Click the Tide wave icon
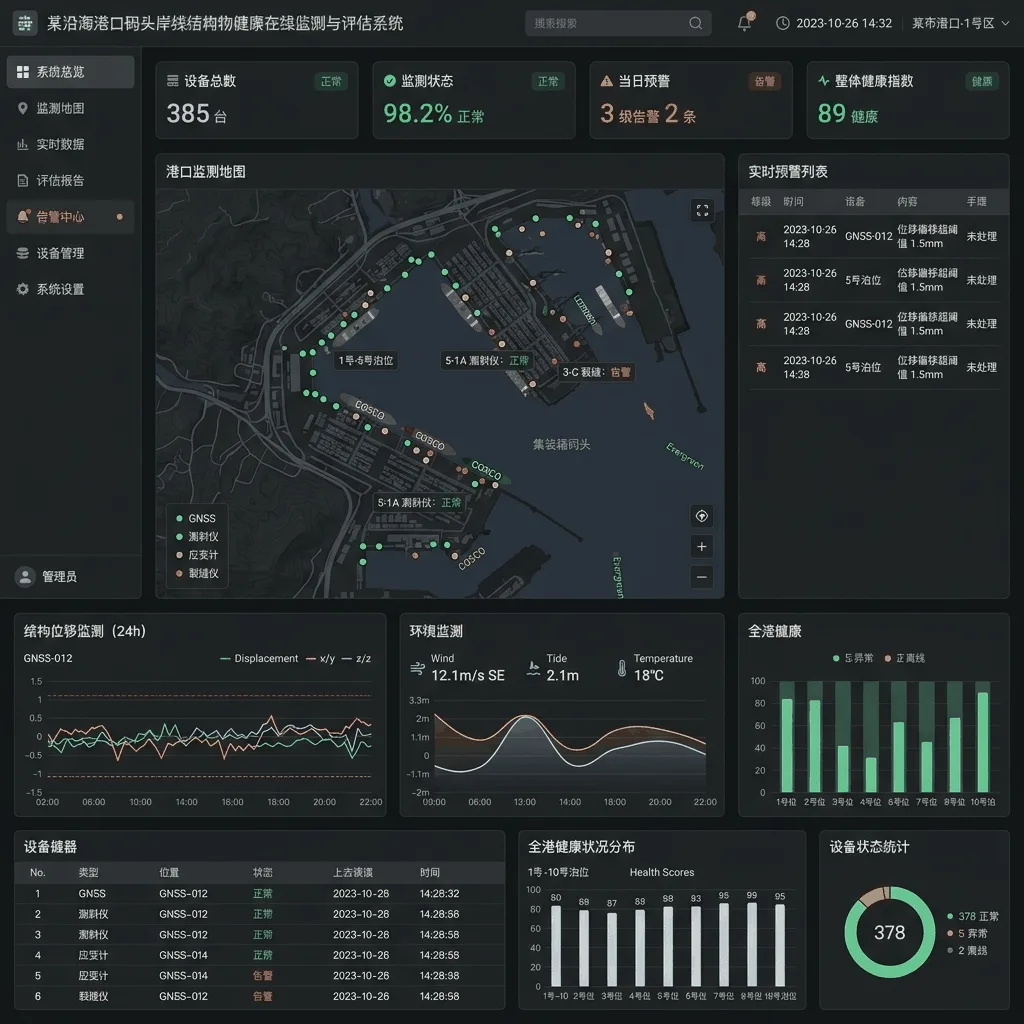This screenshot has height=1024, width=1024. 534,668
